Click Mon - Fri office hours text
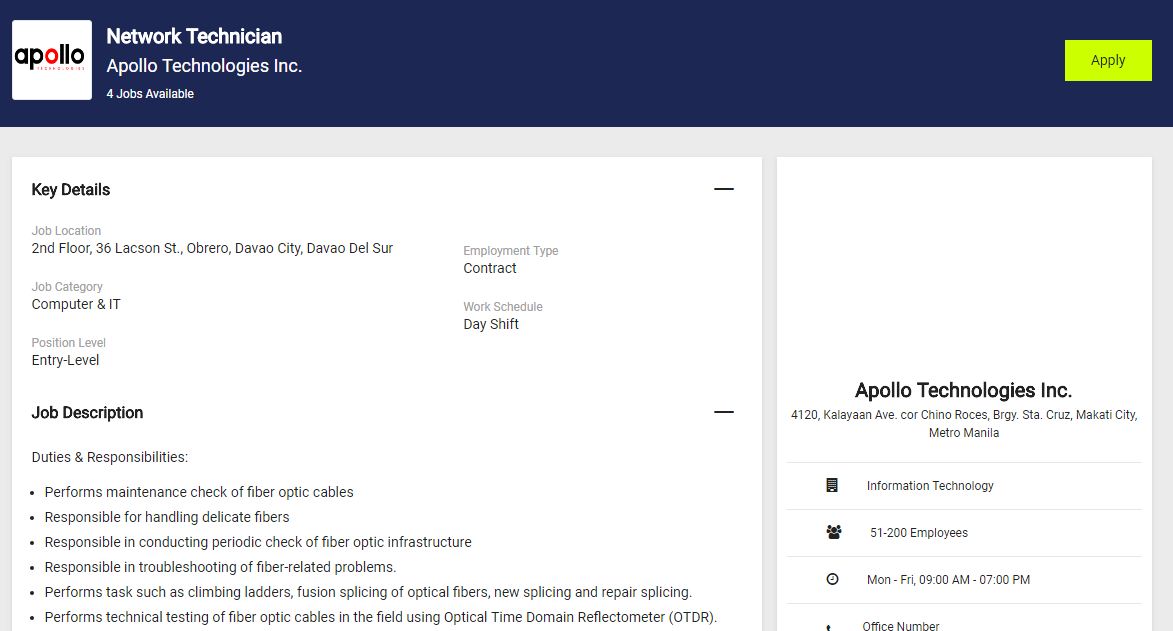 coord(948,580)
